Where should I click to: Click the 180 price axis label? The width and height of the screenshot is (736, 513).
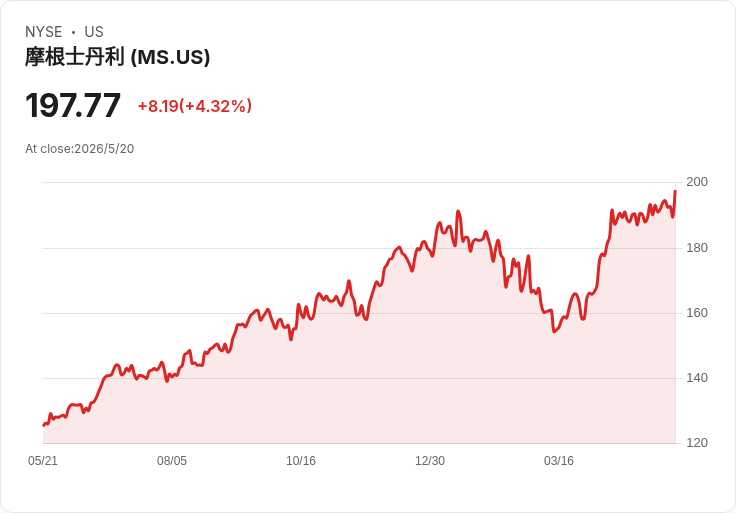coord(697,248)
